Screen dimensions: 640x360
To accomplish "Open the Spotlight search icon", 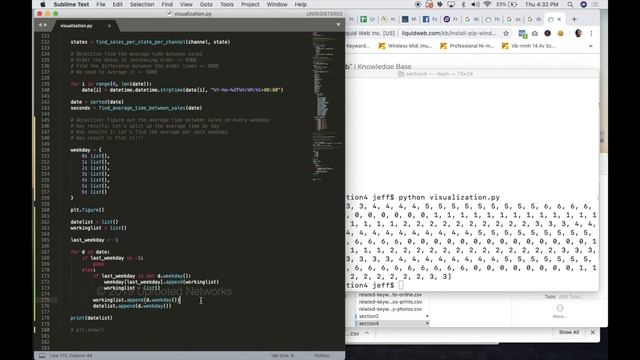I will tap(570, 4).
